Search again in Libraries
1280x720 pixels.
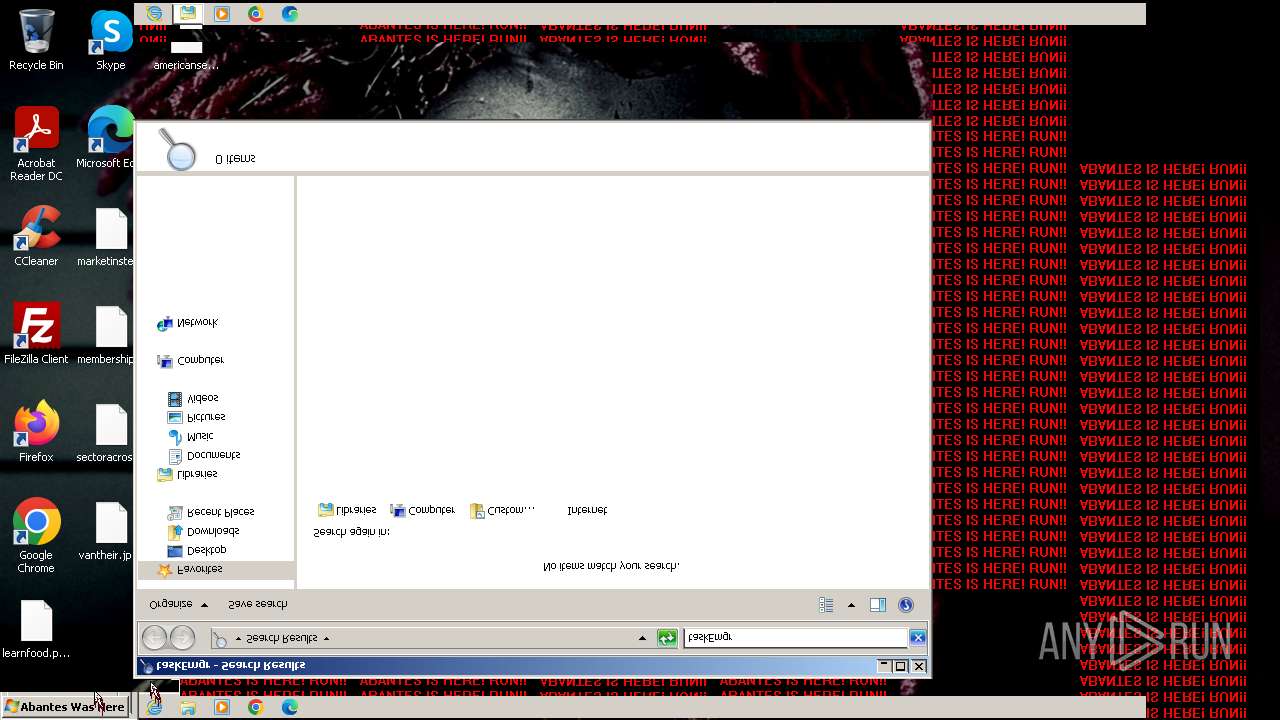point(347,510)
